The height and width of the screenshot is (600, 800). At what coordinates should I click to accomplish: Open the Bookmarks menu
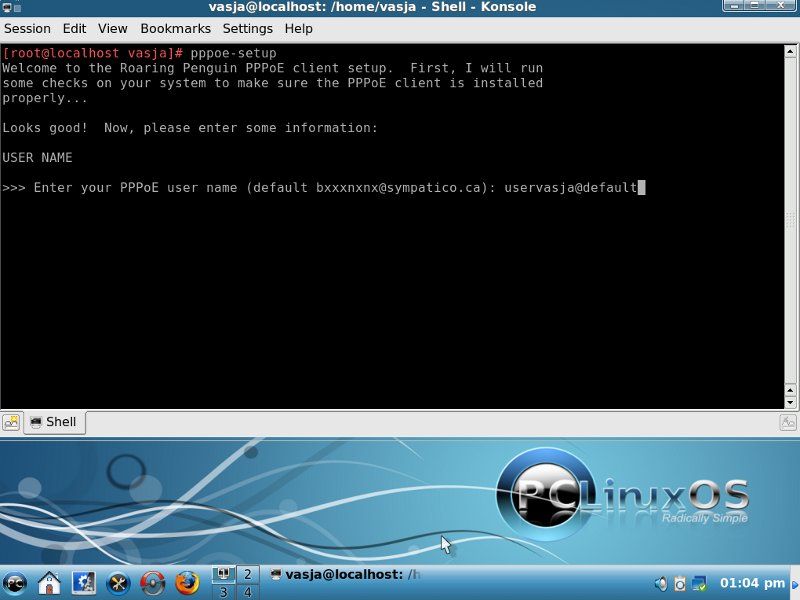pyautogui.click(x=175, y=29)
